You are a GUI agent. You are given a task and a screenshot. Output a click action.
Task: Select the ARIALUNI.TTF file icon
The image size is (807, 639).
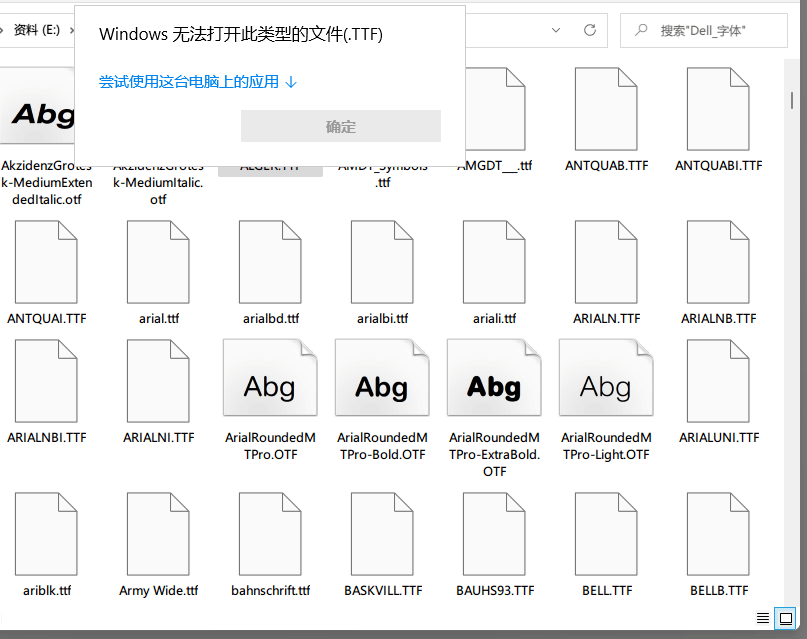(718, 381)
